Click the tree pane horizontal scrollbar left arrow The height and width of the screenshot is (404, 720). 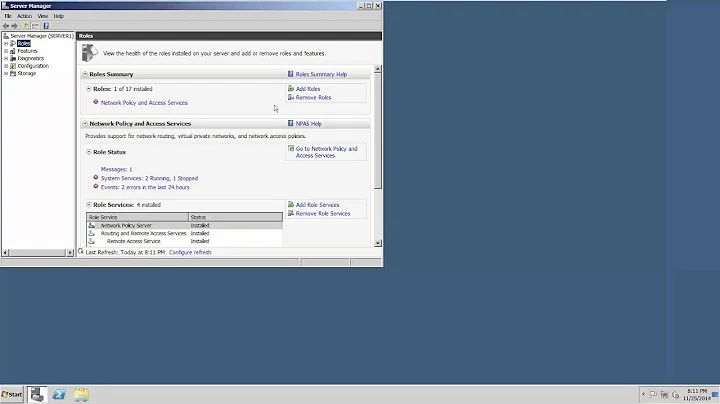pyautogui.click(x=5, y=252)
